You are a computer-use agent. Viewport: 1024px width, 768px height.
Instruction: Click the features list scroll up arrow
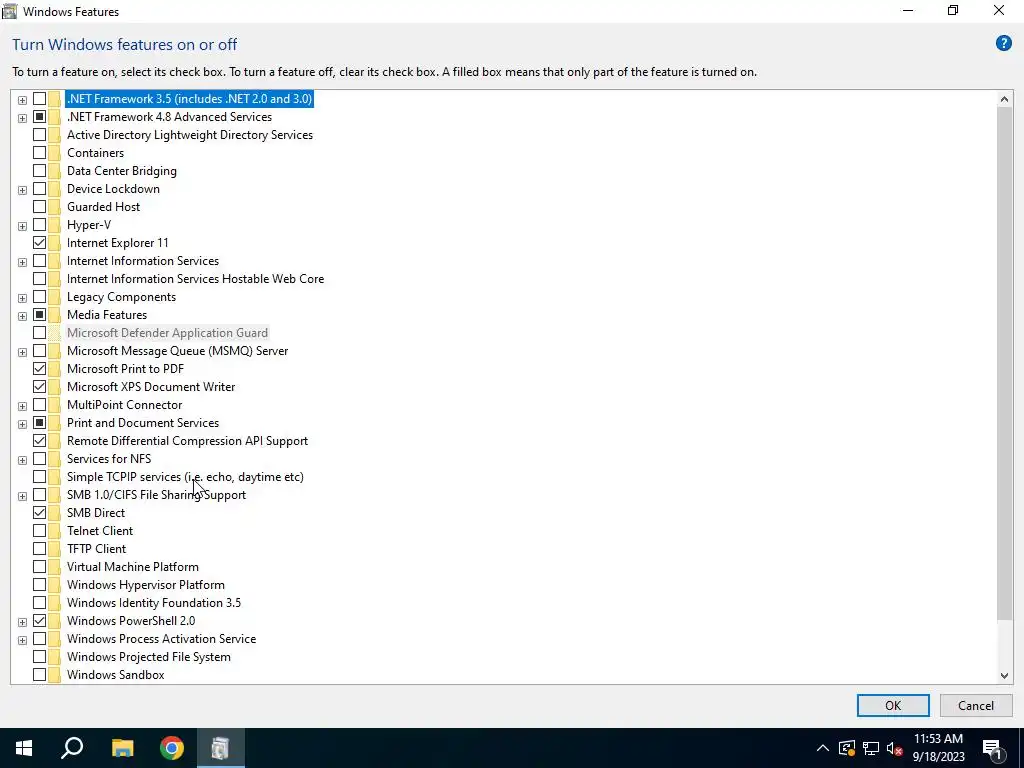[1004, 99]
